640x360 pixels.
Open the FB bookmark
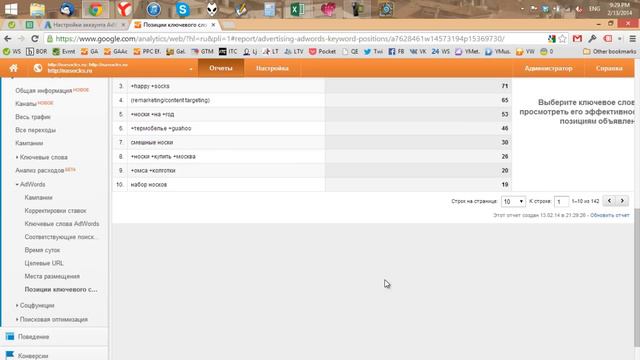pos(396,51)
